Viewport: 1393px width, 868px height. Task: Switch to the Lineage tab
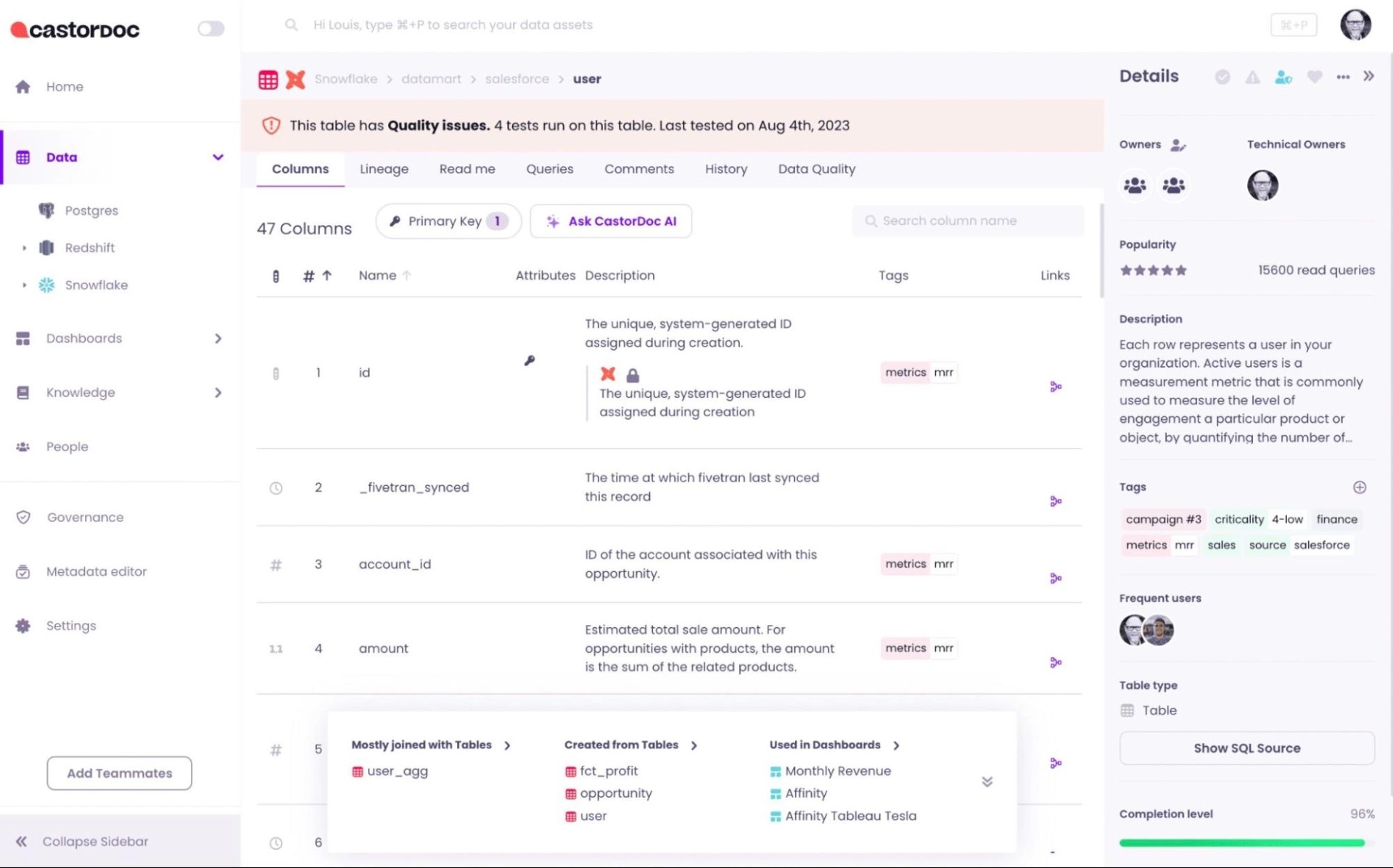click(384, 170)
